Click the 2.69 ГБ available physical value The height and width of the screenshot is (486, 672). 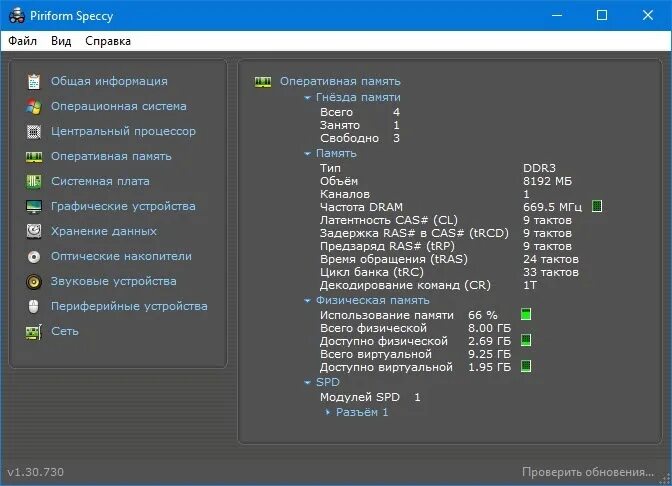(489, 341)
